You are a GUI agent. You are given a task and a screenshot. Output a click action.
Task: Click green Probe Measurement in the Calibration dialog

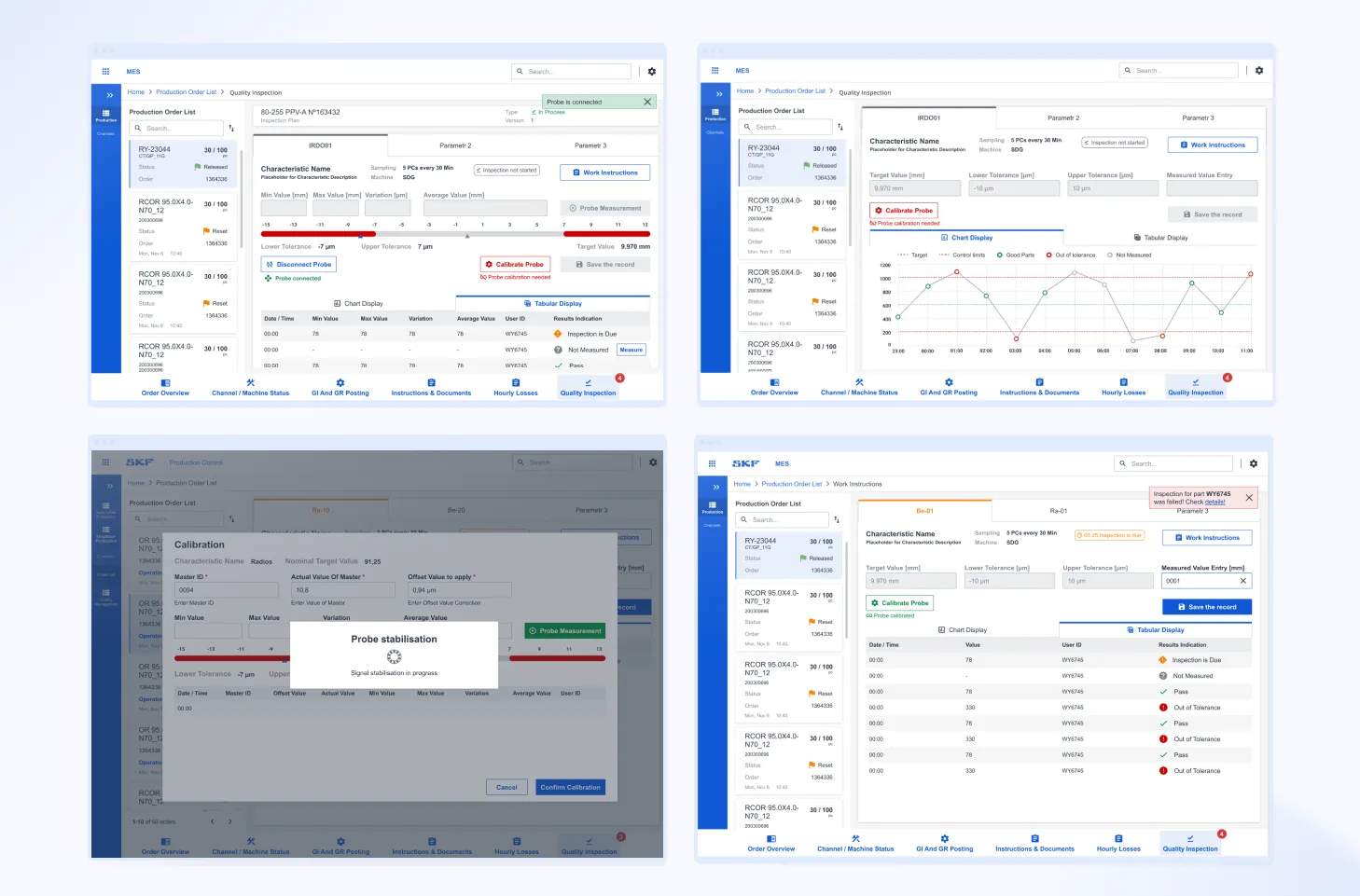[x=565, y=630]
